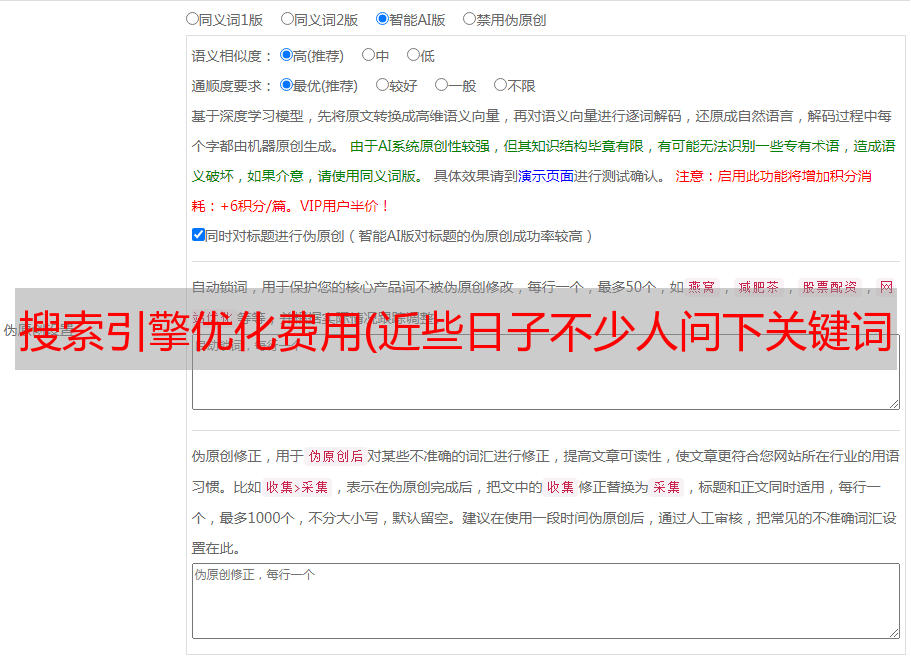
Task: Click the green AI limitation notice text
Action: click(543, 161)
